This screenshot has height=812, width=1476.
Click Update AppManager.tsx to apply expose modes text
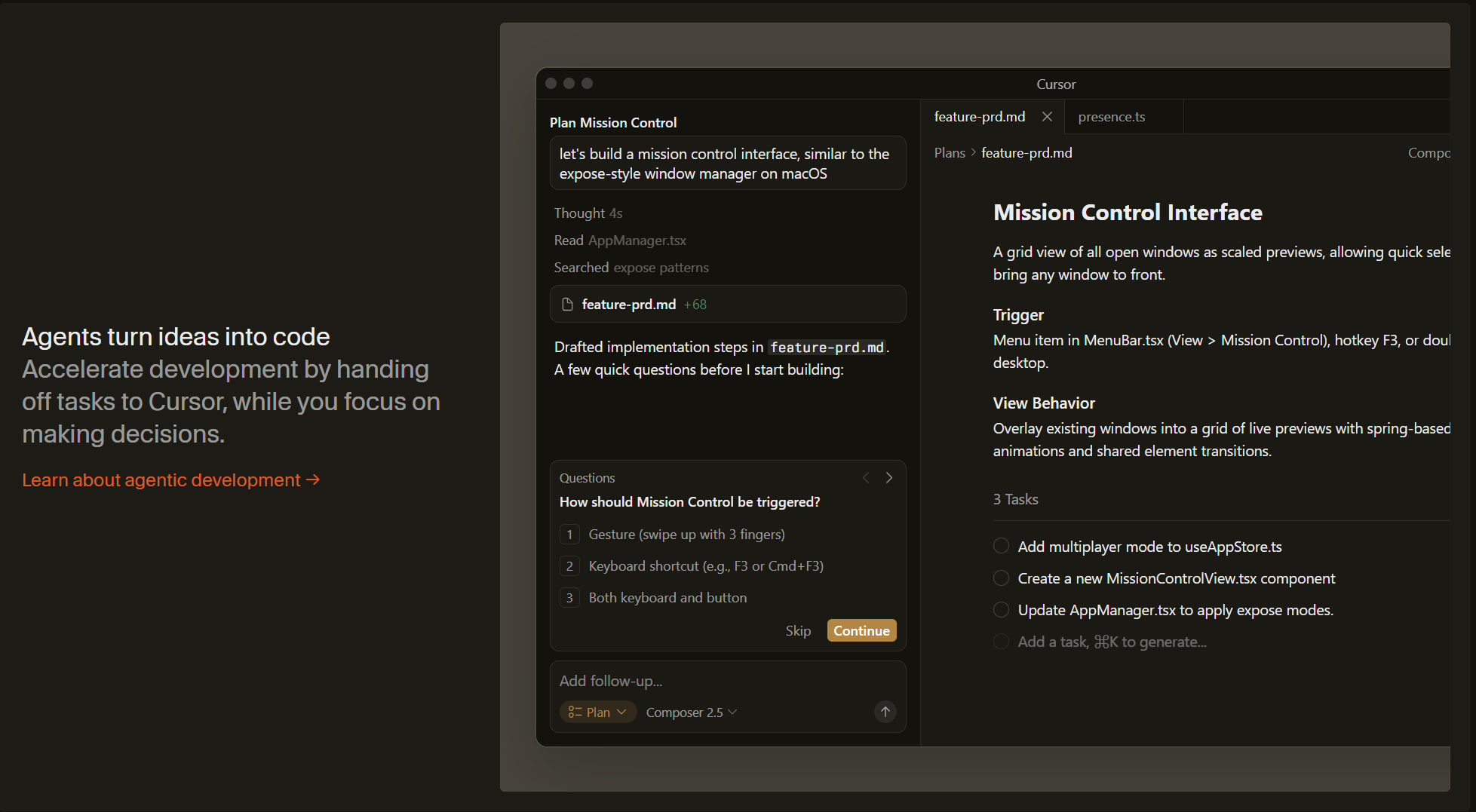(1176, 610)
